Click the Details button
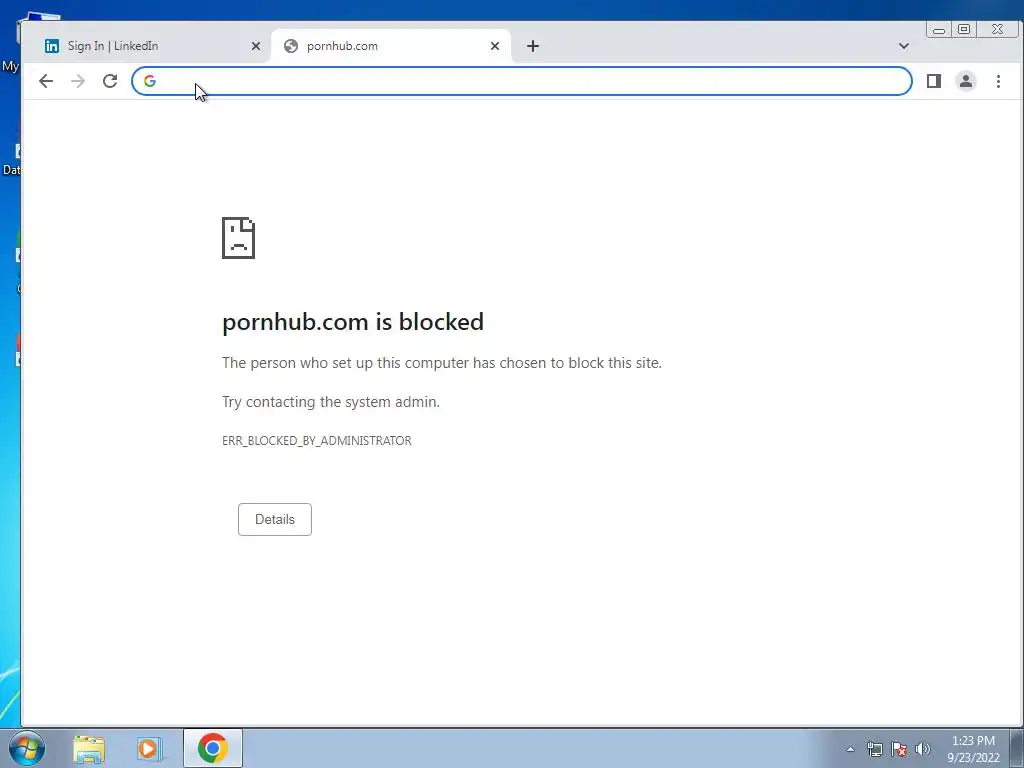The image size is (1024, 768). pos(275,519)
